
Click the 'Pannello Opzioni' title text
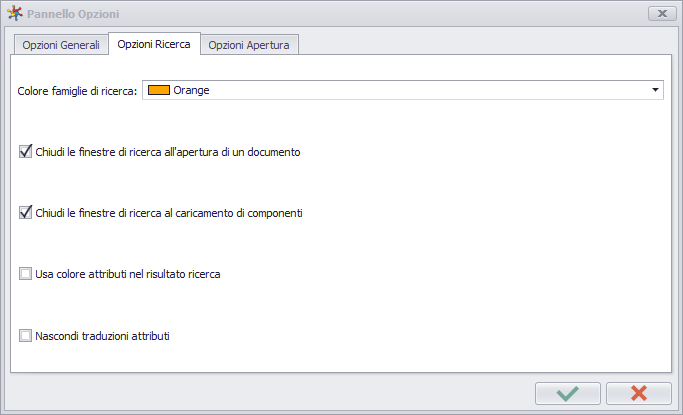(73, 14)
